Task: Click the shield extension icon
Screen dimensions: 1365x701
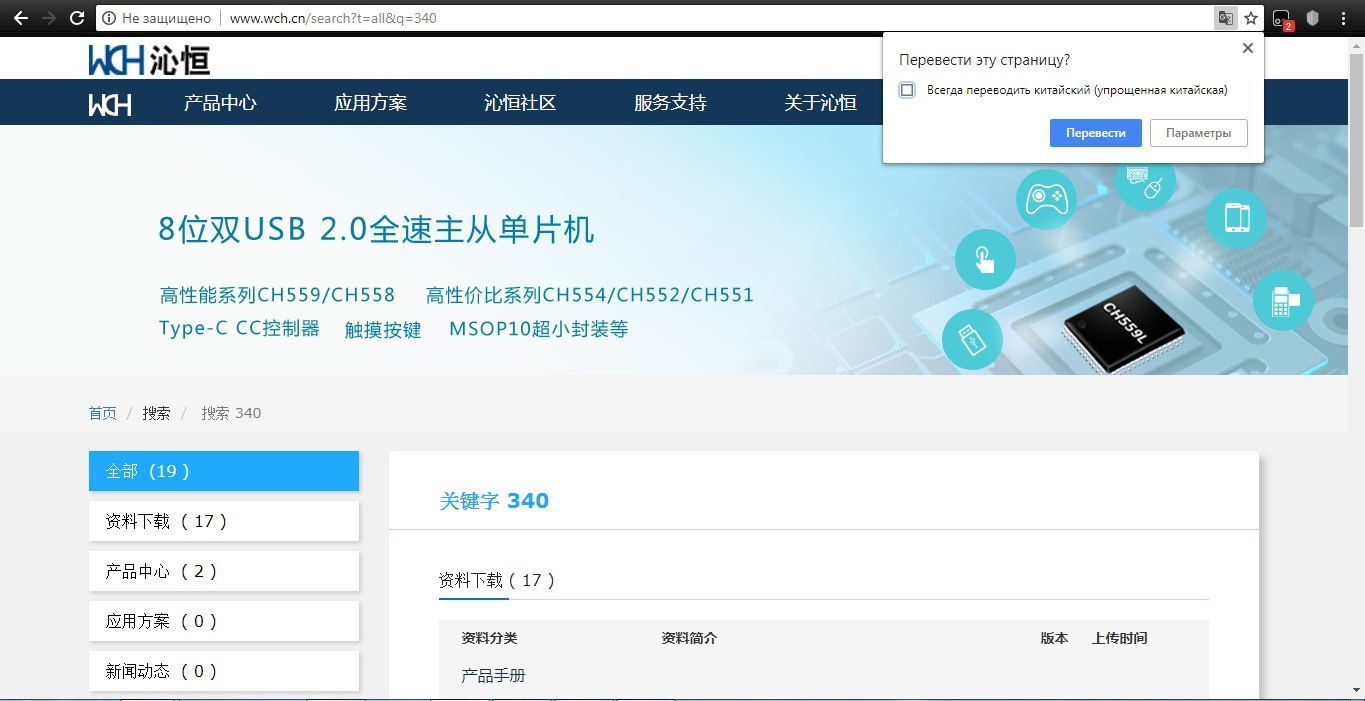Action: coord(1313,18)
